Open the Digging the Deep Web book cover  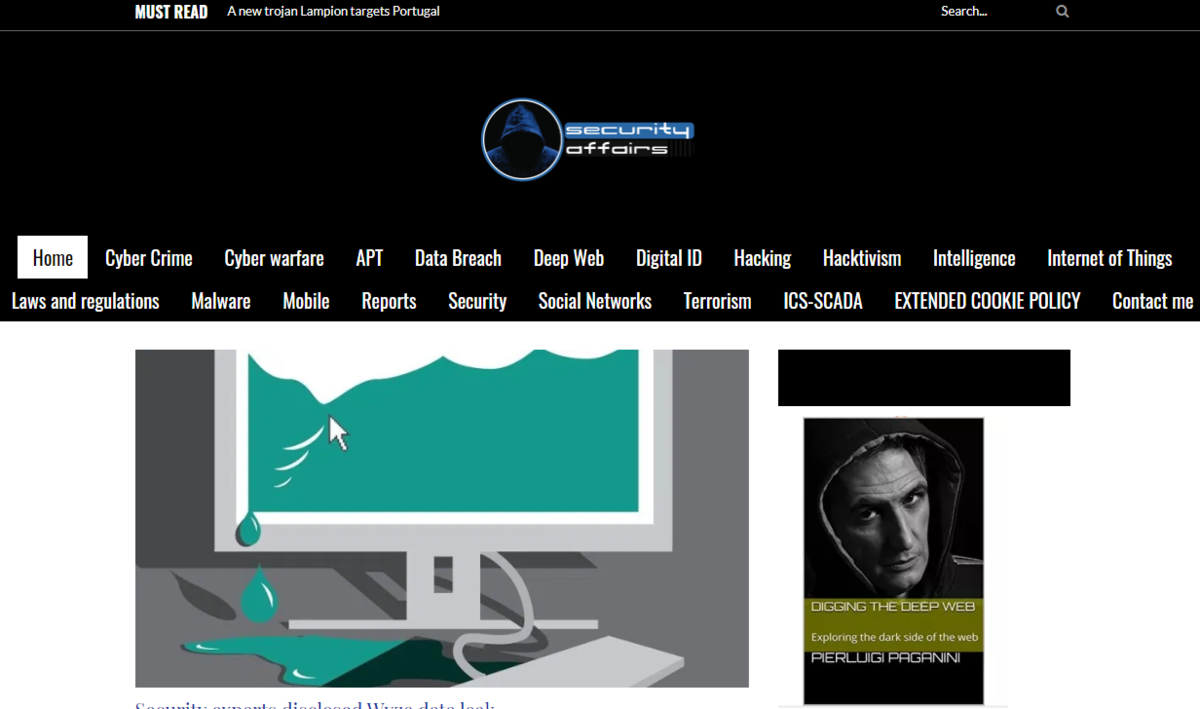pos(894,561)
